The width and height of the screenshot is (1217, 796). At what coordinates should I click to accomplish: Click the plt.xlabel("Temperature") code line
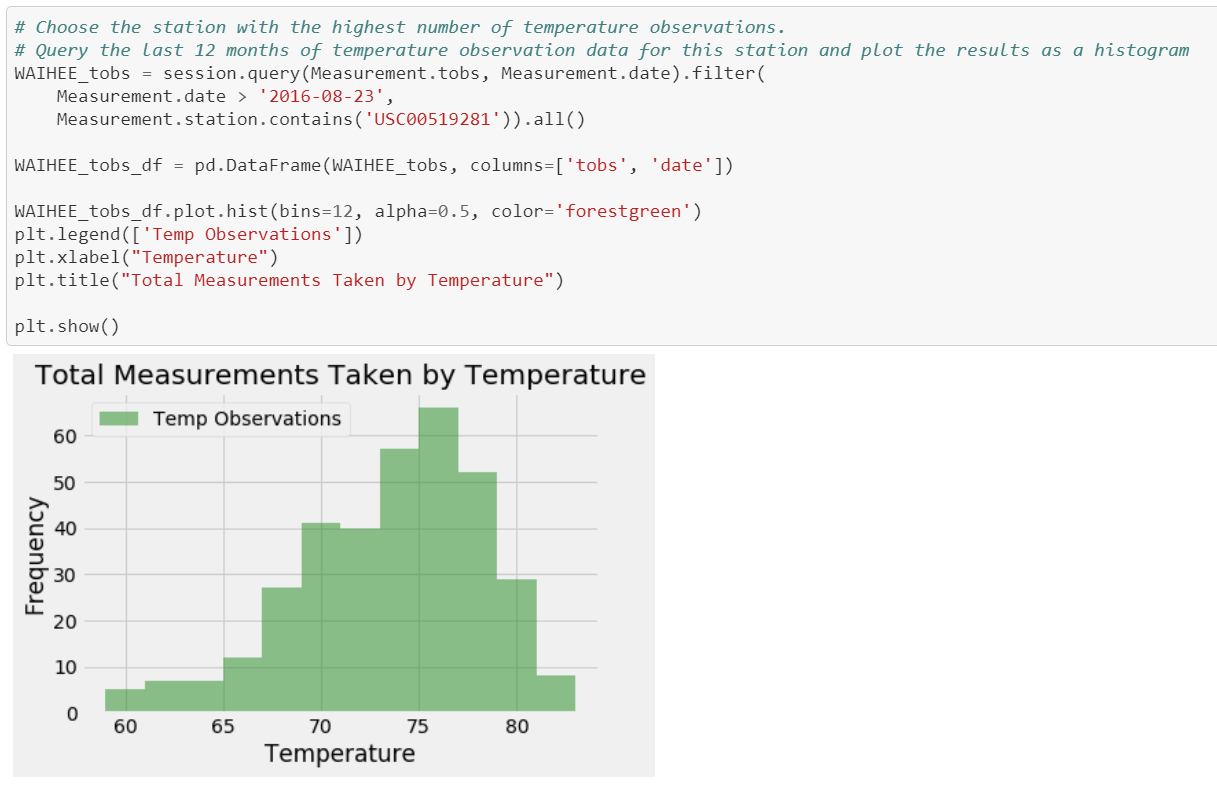pos(145,257)
